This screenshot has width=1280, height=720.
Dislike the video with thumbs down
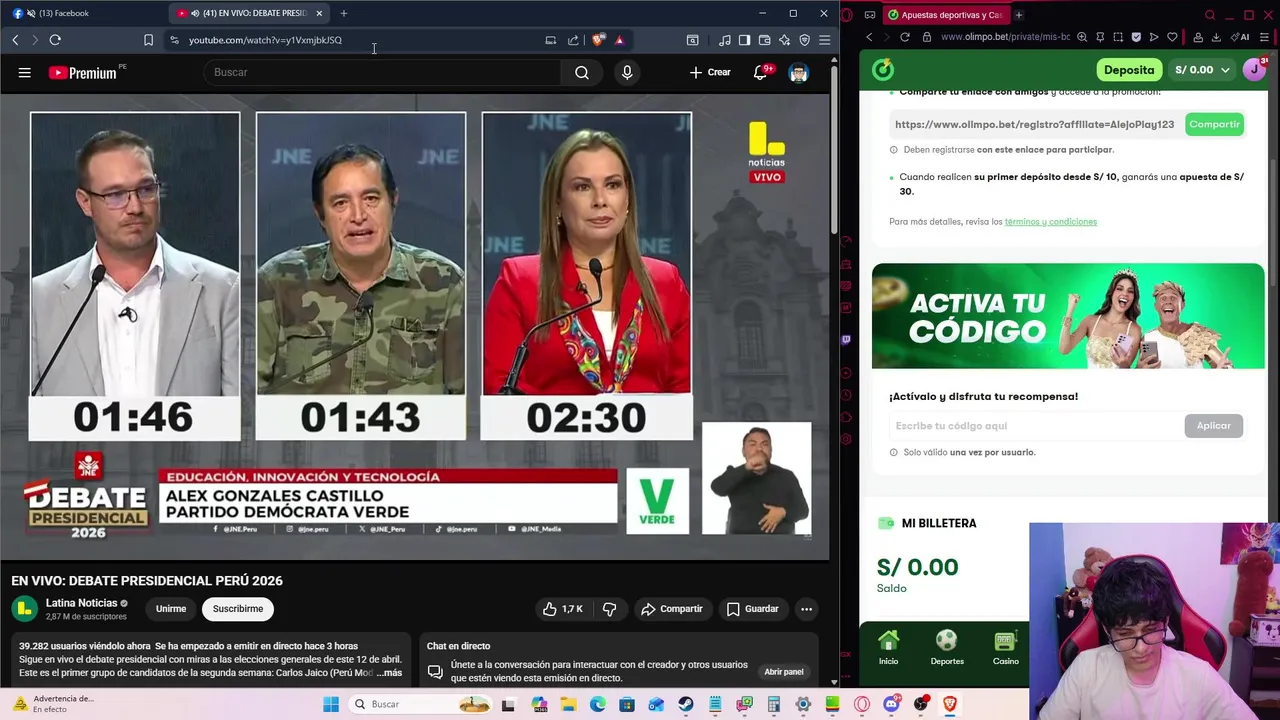click(x=609, y=609)
